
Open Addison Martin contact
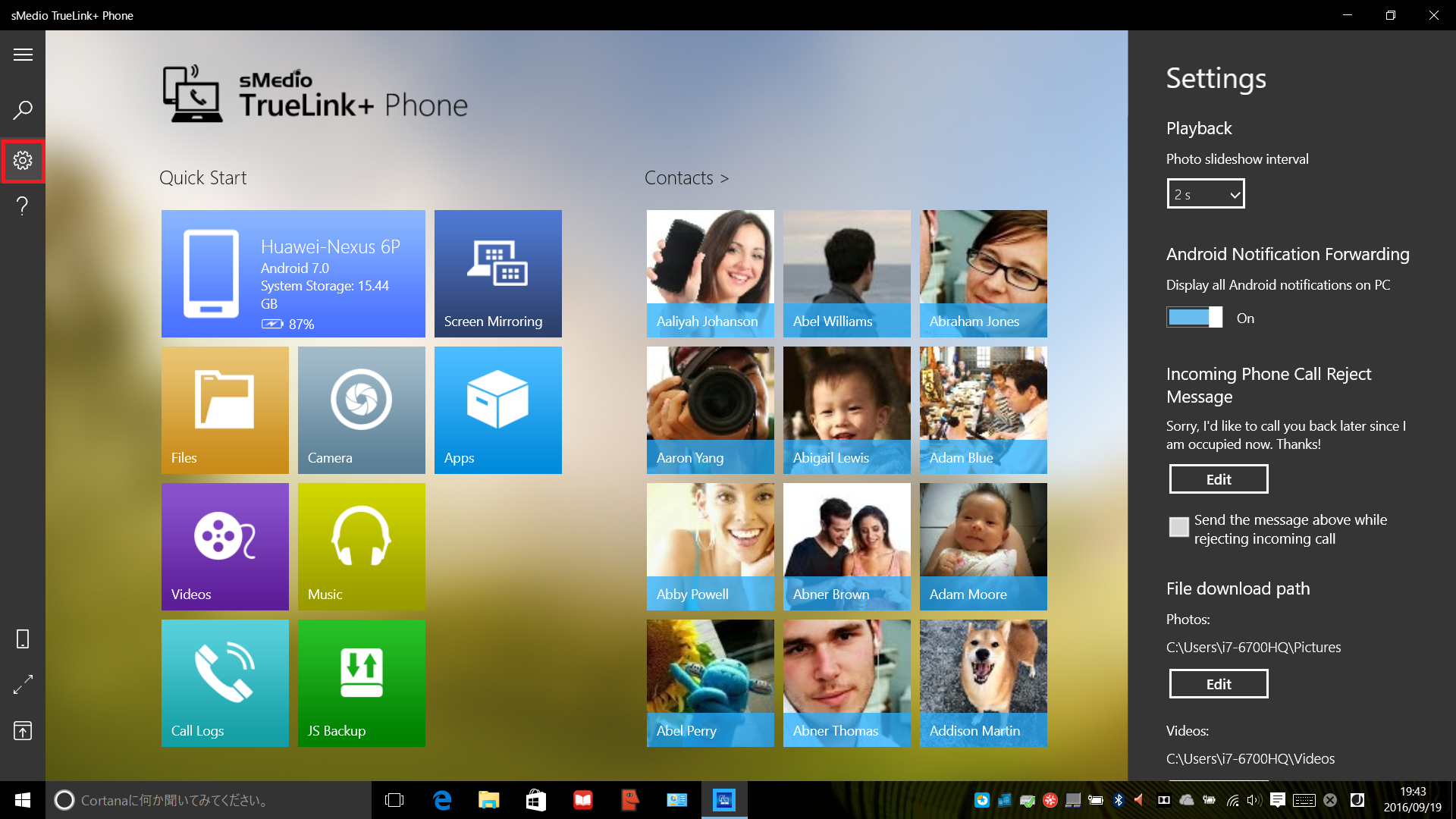tap(983, 683)
